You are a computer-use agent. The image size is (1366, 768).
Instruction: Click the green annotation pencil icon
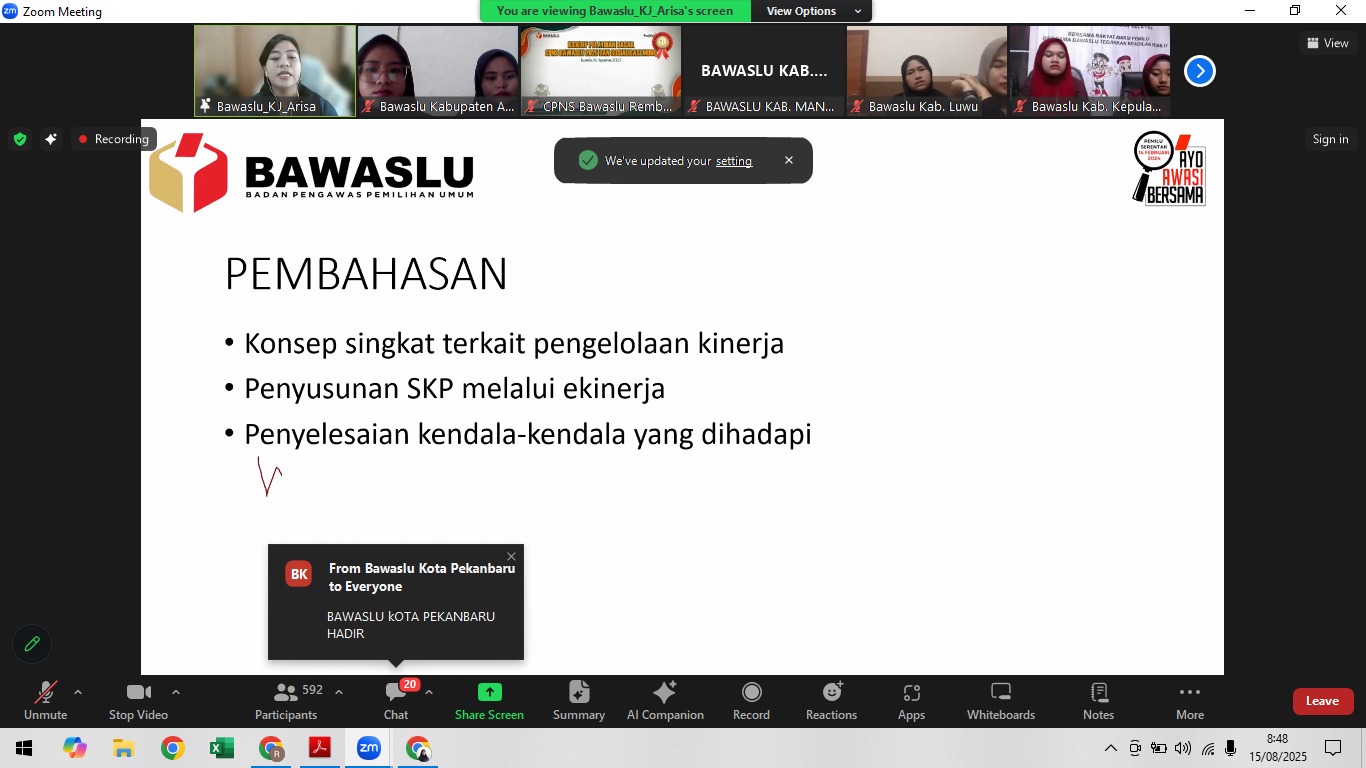tap(32, 644)
